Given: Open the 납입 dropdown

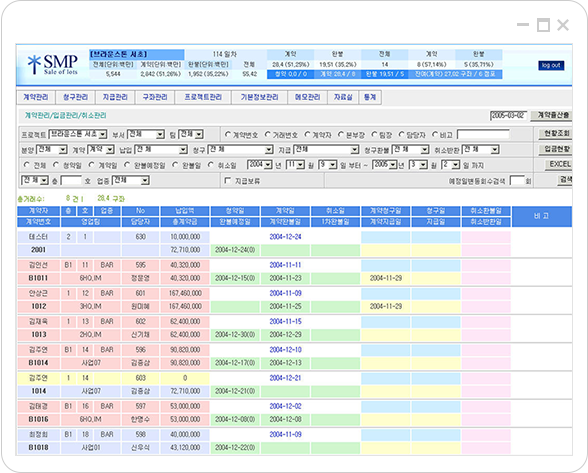Looking at the screenshot, I should click(161, 150).
